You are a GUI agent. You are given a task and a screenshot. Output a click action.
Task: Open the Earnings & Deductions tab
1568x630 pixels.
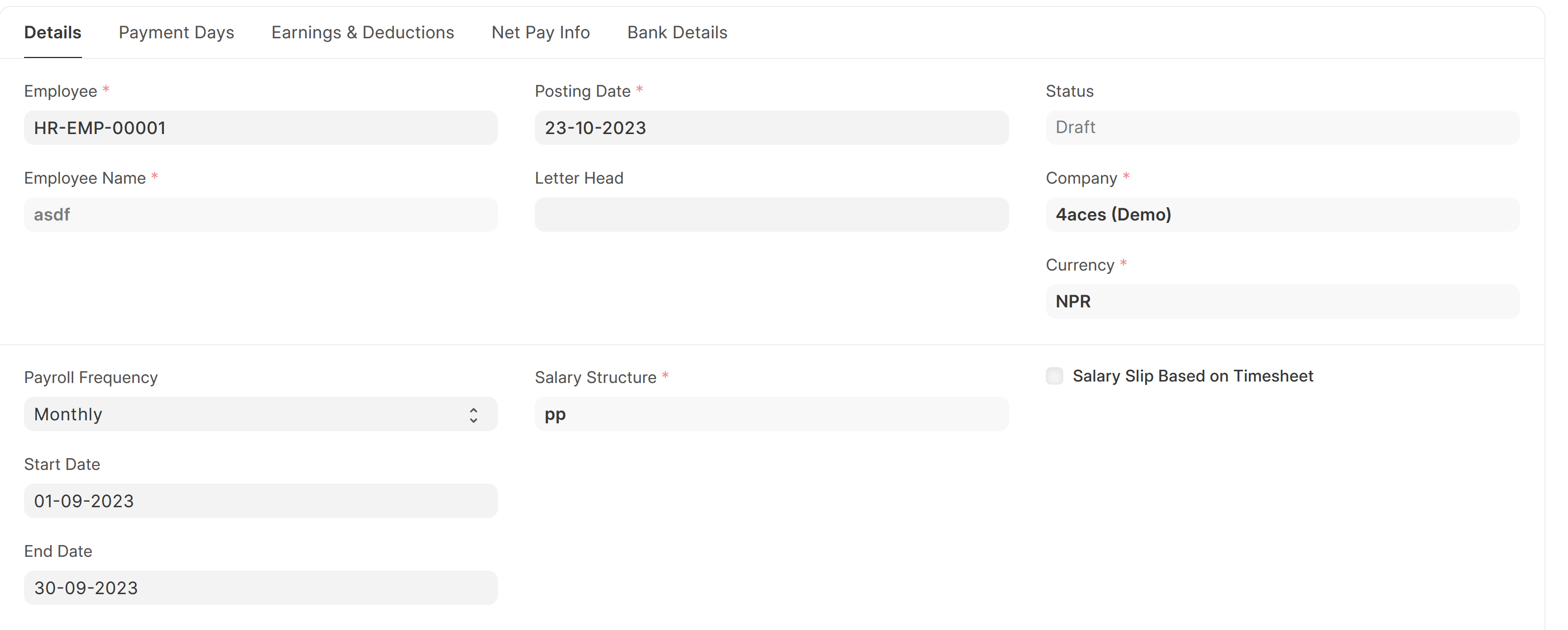point(362,32)
